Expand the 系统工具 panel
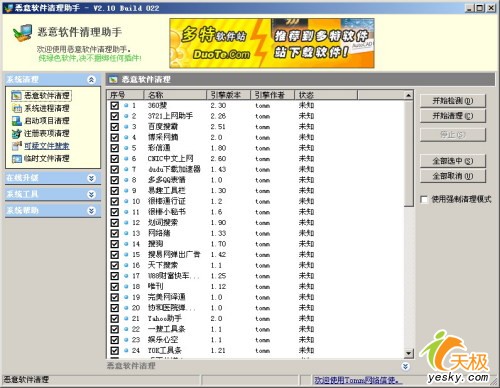 pyautogui.click(x=91, y=194)
